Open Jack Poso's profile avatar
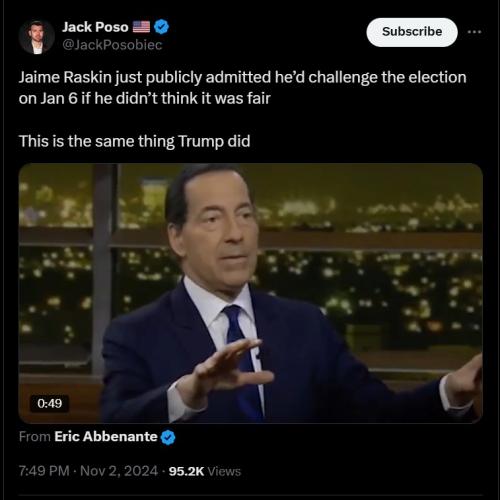 click(x=37, y=37)
